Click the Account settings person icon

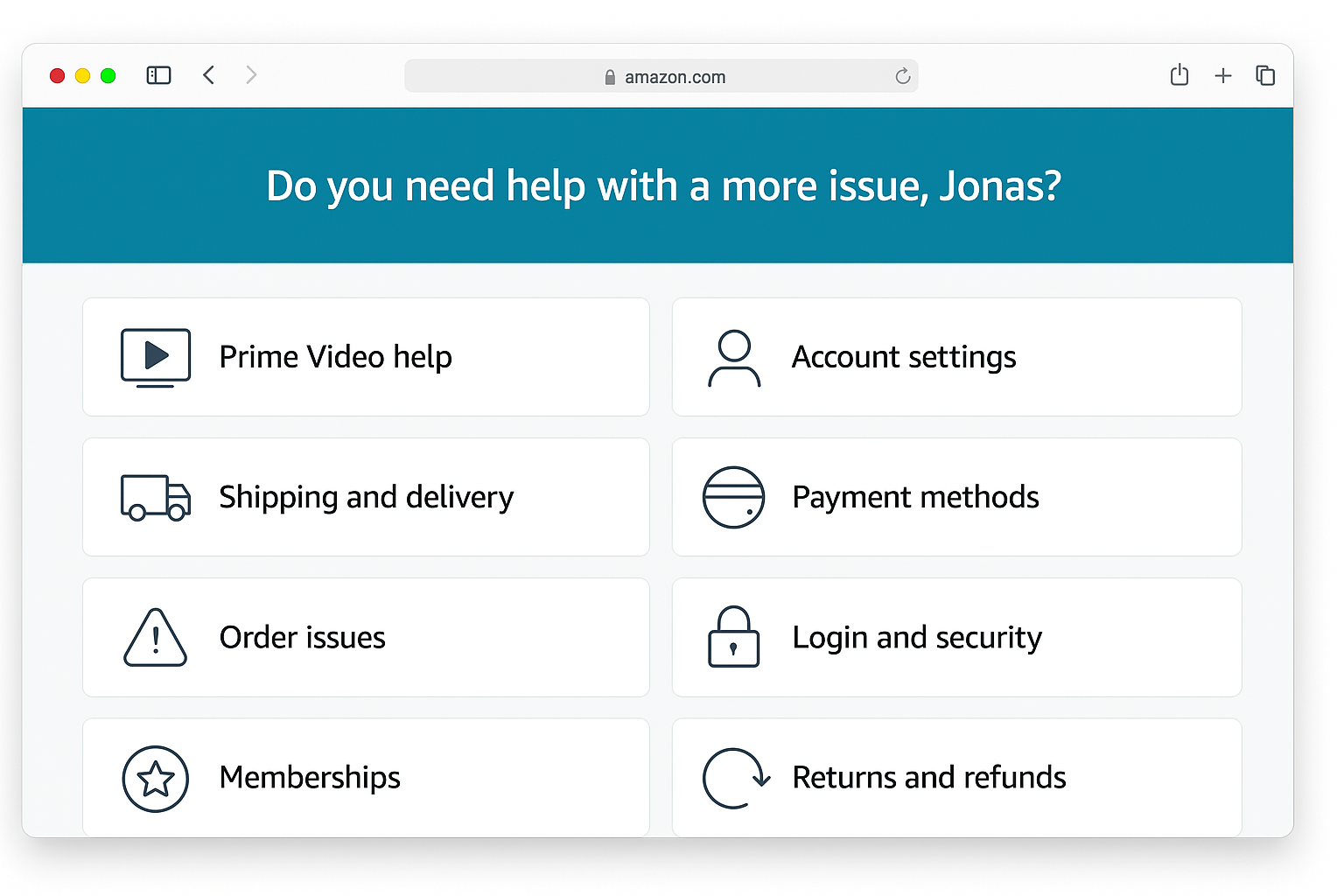pos(735,357)
